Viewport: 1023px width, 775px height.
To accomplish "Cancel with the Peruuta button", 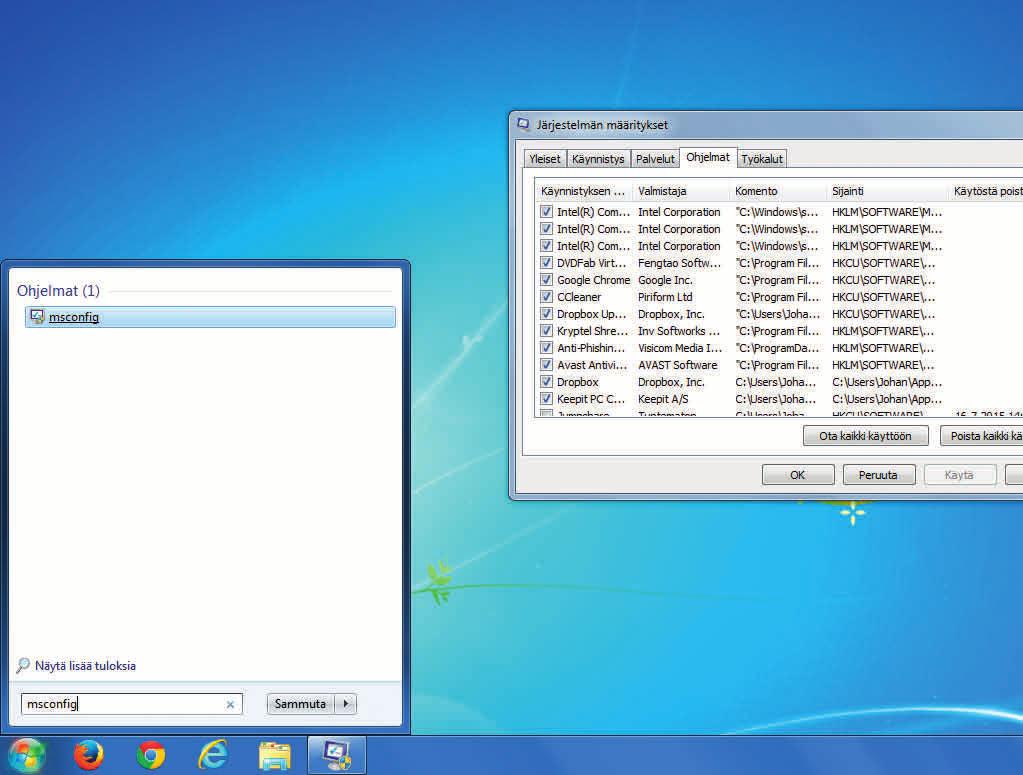I will click(878, 475).
